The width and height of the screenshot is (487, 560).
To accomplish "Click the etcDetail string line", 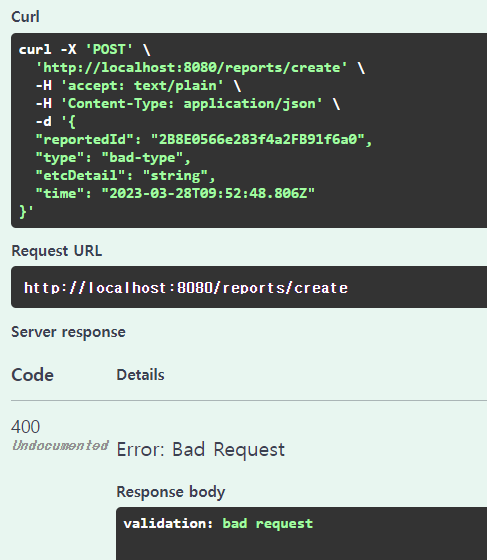I will coord(125,176).
